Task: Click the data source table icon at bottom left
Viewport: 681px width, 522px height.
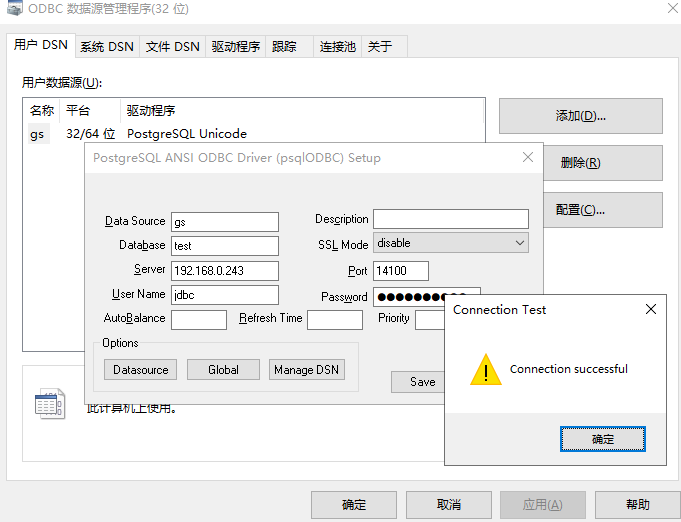Action: pyautogui.click(x=49, y=404)
